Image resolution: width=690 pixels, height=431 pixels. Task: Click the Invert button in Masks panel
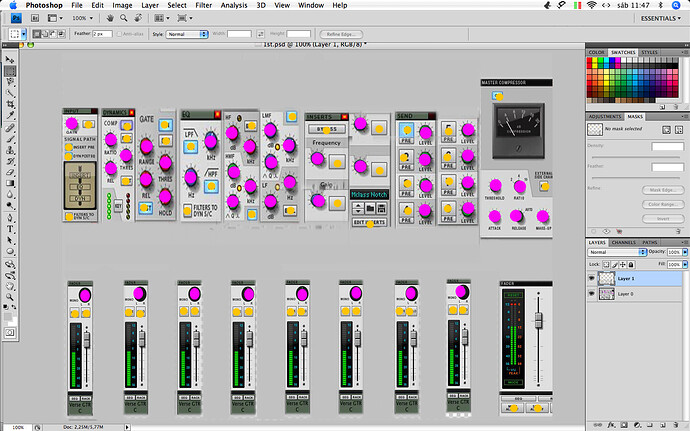point(663,219)
